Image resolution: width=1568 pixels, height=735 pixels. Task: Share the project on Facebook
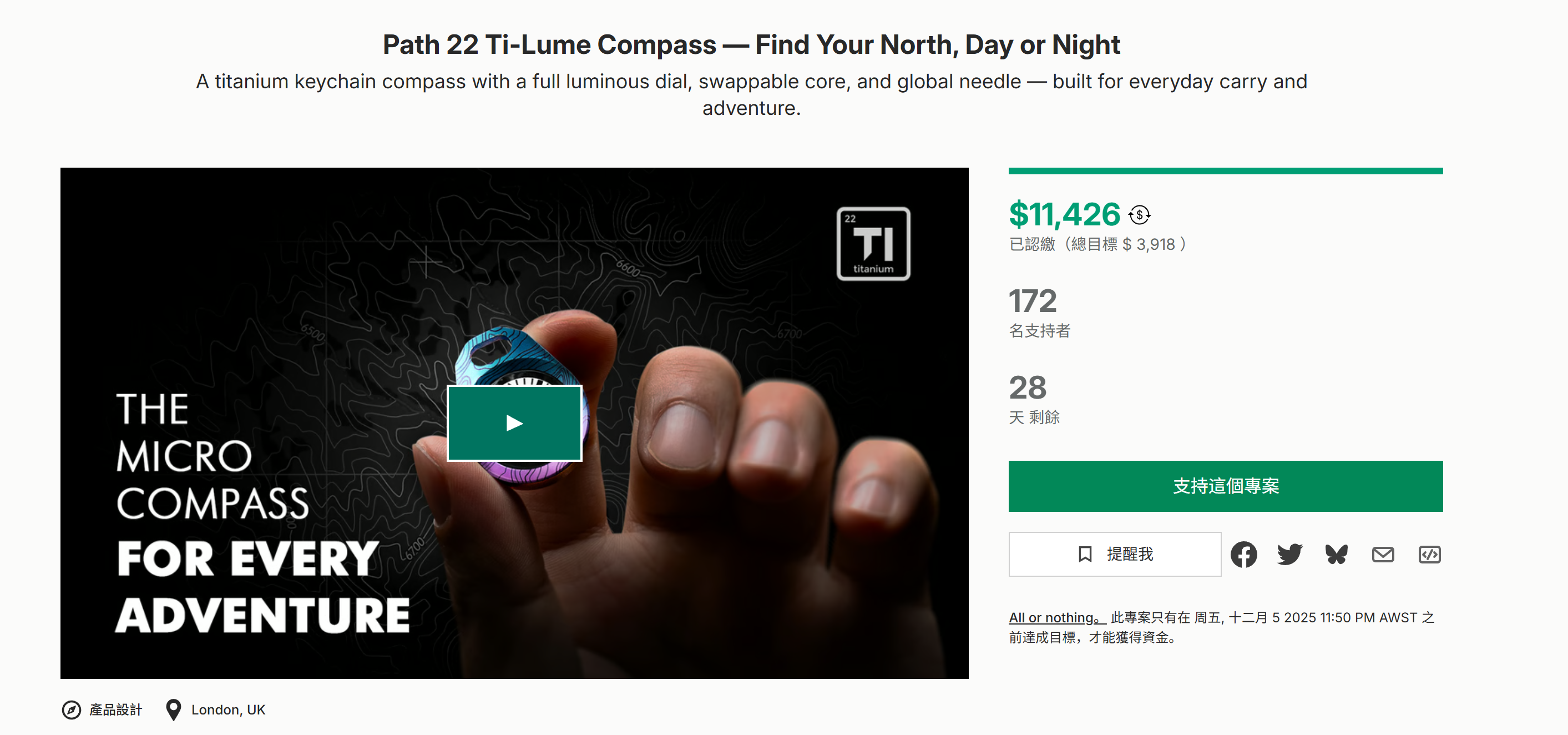pyautogui.click(x=1243, y=554)
